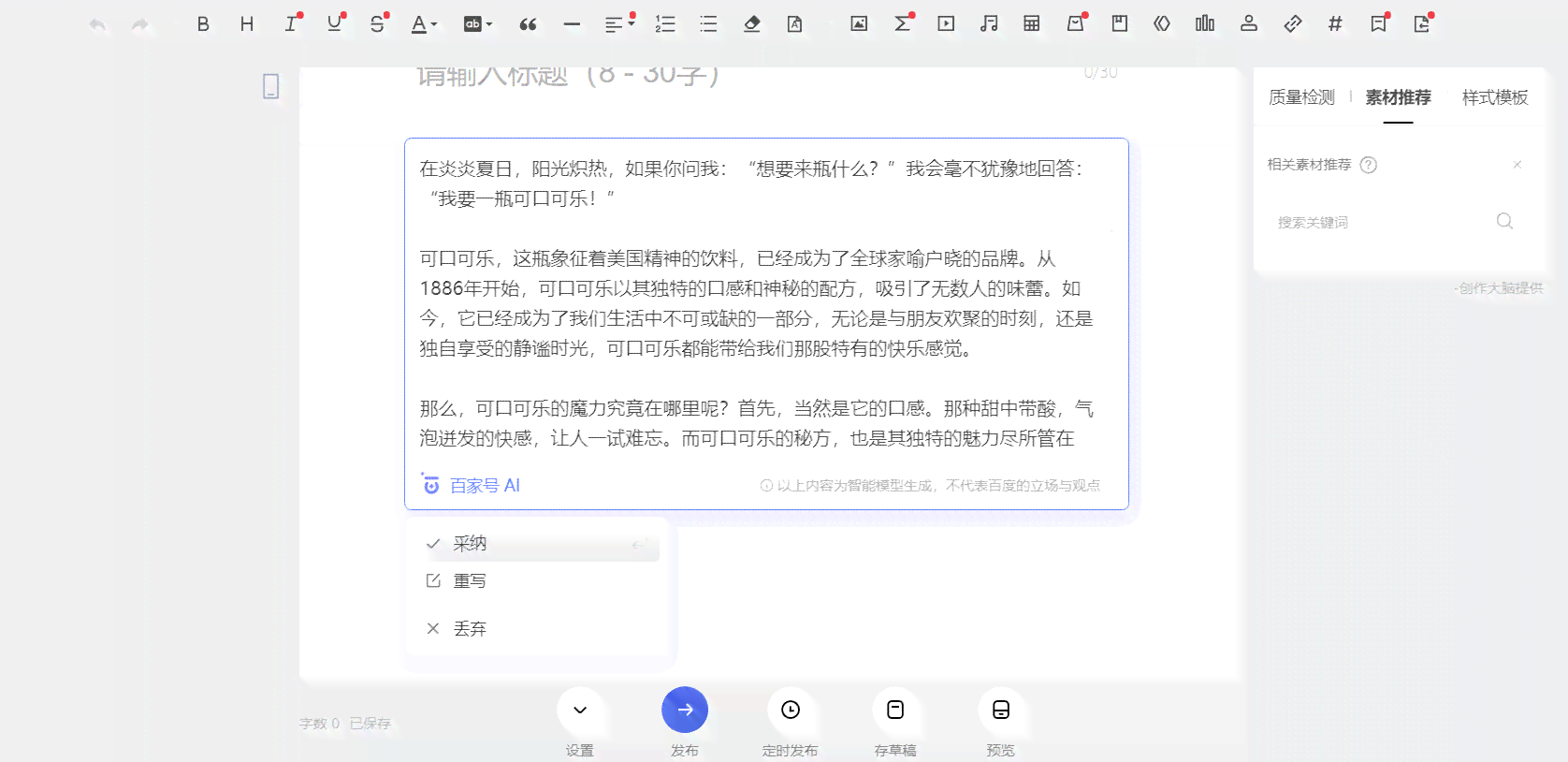
Task: Apply heading style with H icon
Action: 247,24
